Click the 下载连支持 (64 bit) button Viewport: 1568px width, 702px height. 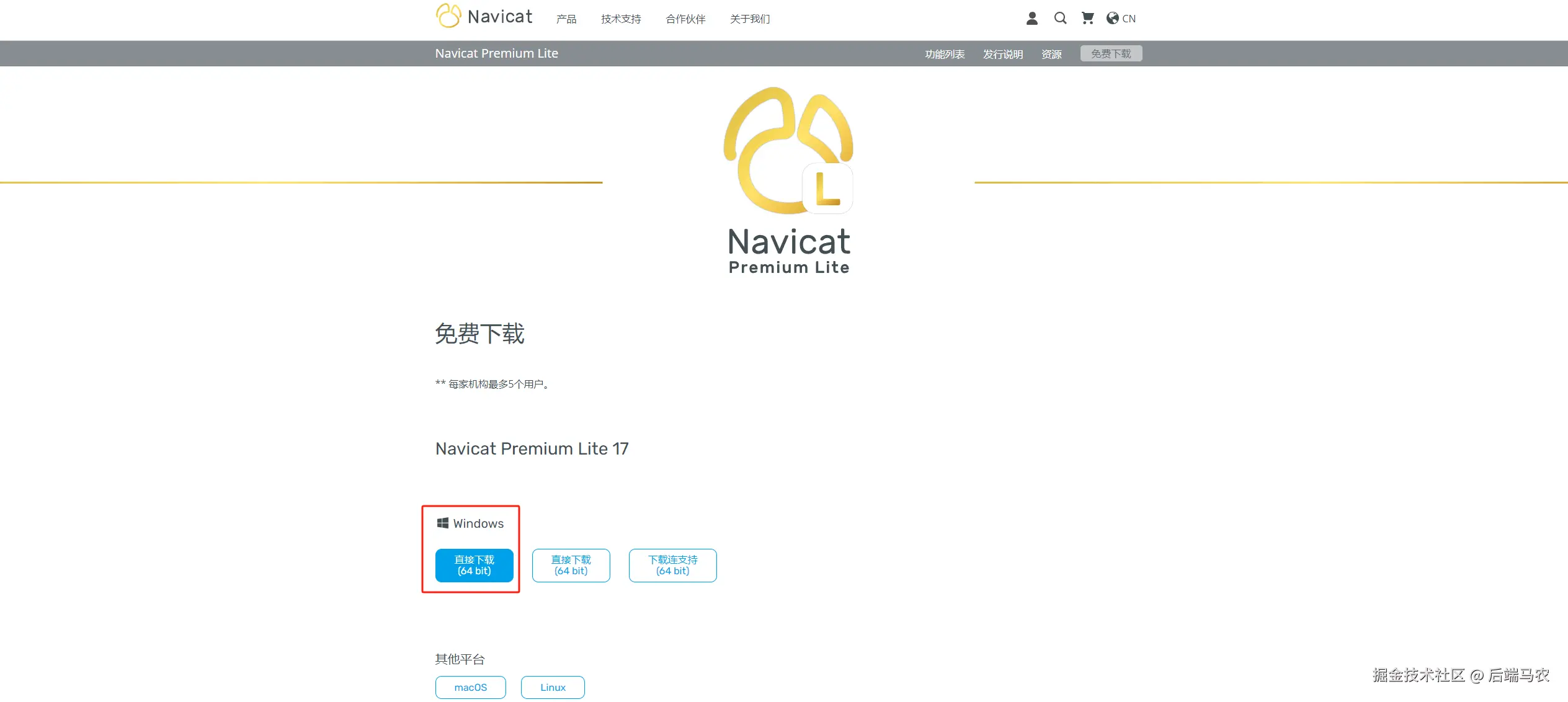tap(672, 565)
